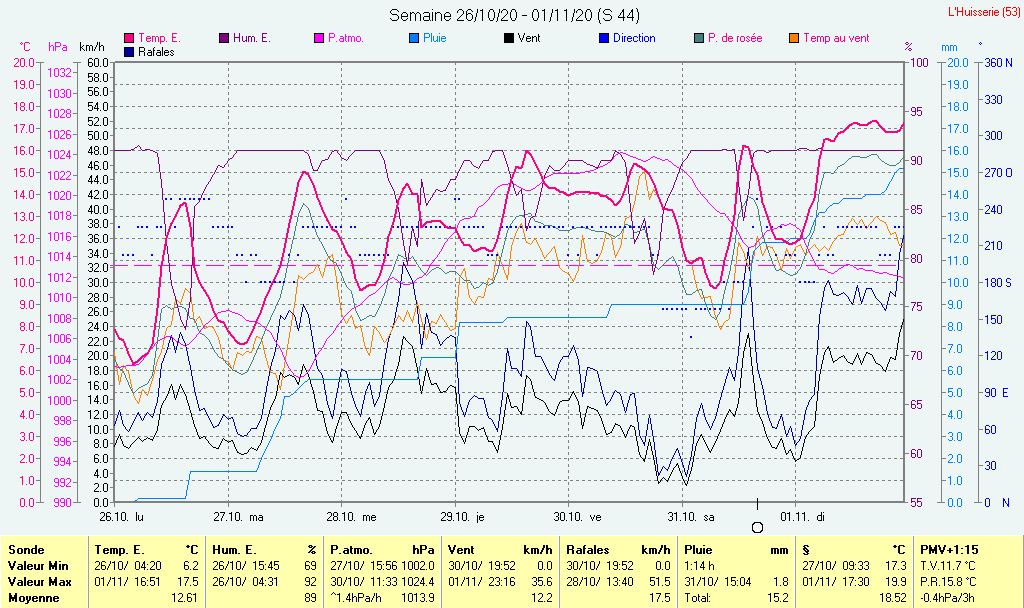Select the 'Rafales' legend label
The image size is (1024, 608).
point(156,52)
